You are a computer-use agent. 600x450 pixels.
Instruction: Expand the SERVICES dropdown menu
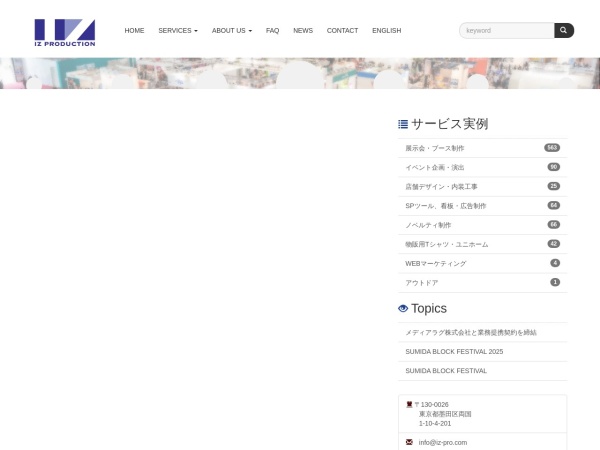(178, 31)
